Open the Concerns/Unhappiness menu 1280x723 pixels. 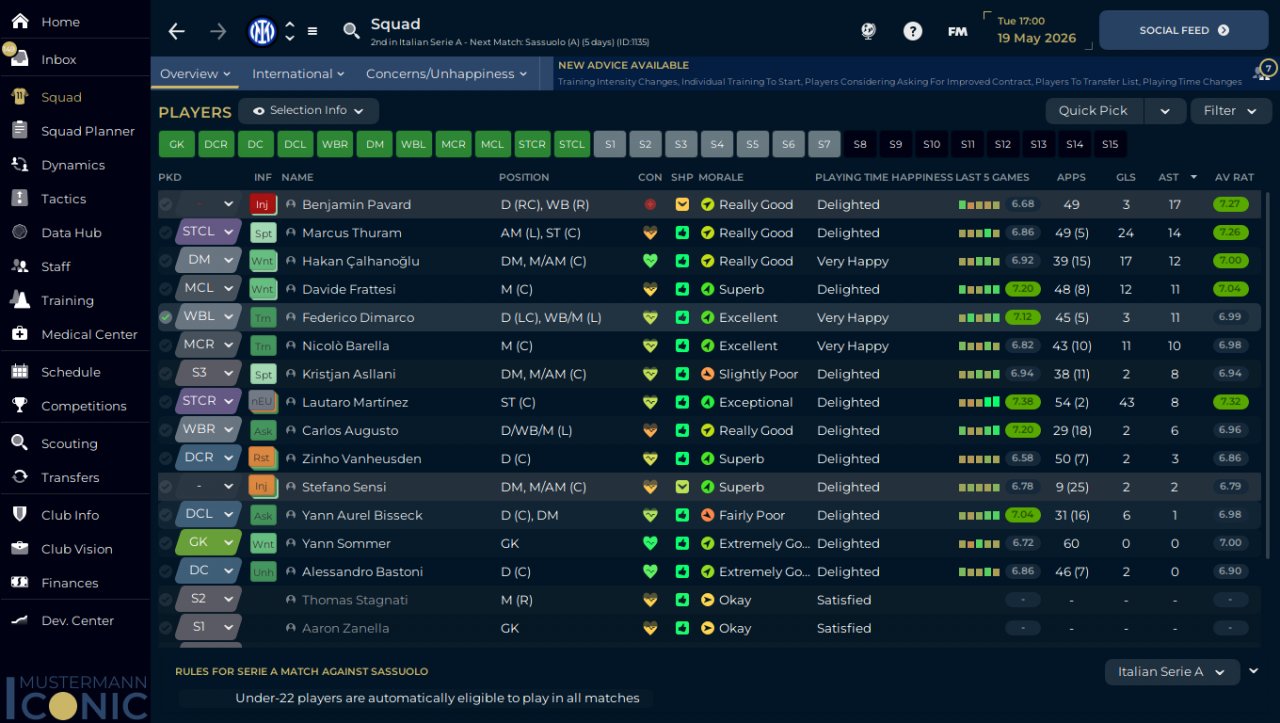447,74
